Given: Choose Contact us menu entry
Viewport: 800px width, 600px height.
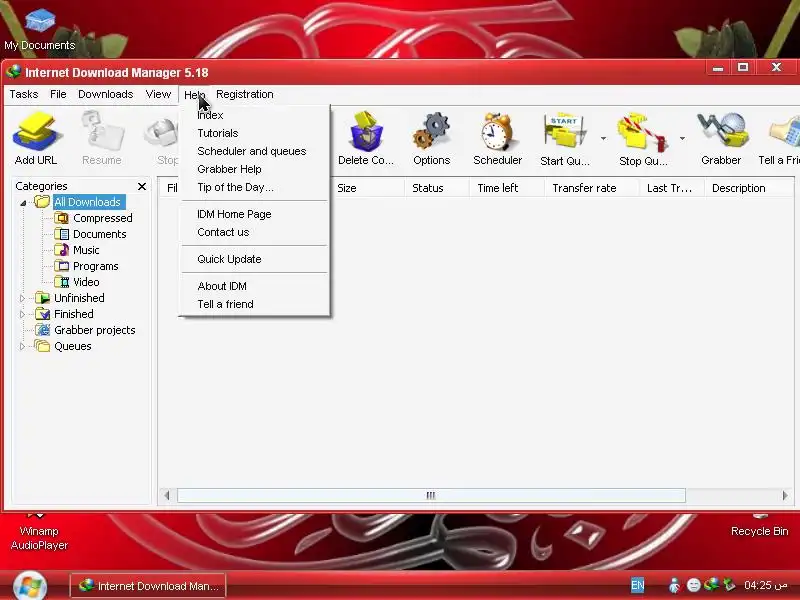Looking at the screenshot, I should 255,232.
